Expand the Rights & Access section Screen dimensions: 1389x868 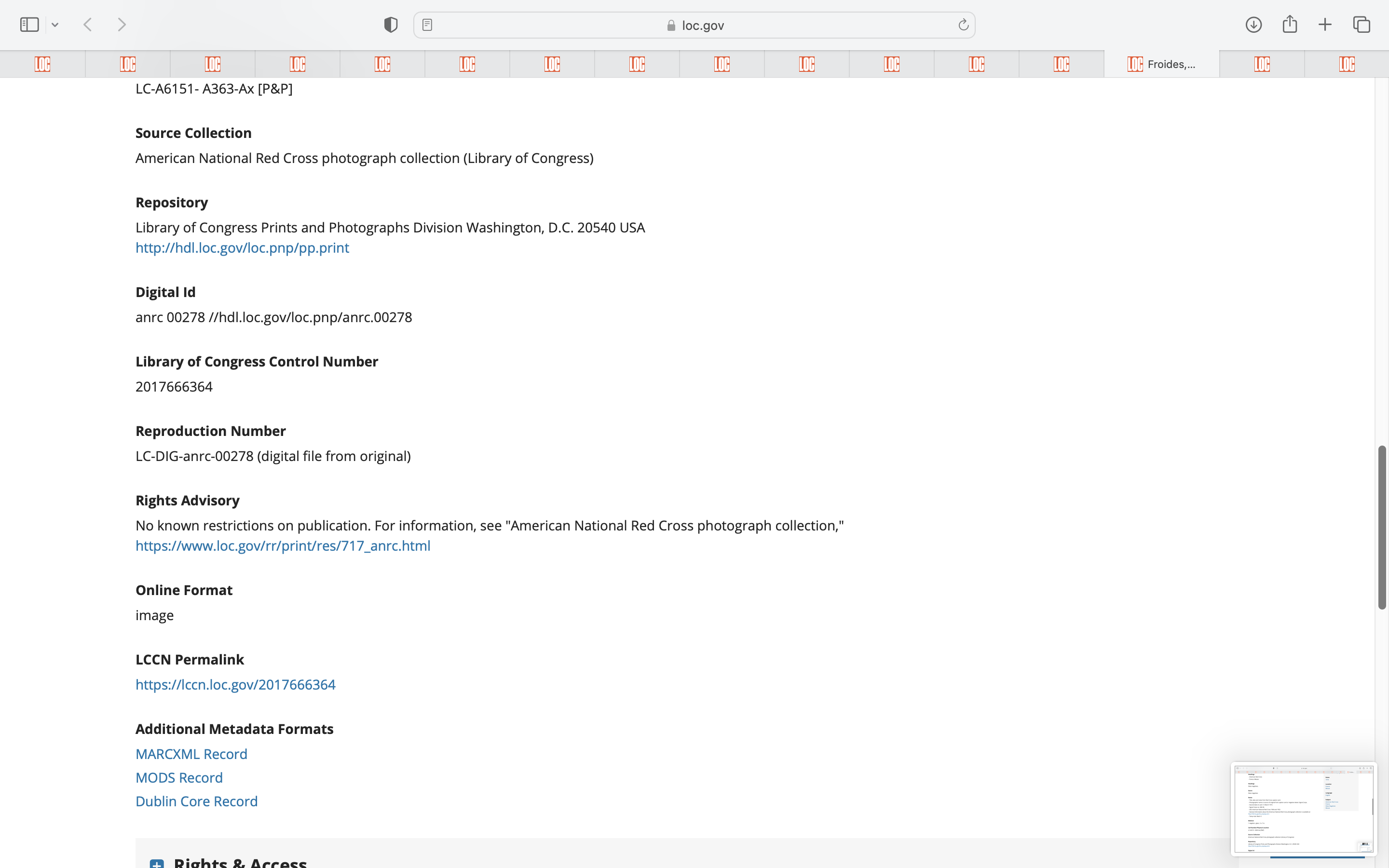(157, 863)
